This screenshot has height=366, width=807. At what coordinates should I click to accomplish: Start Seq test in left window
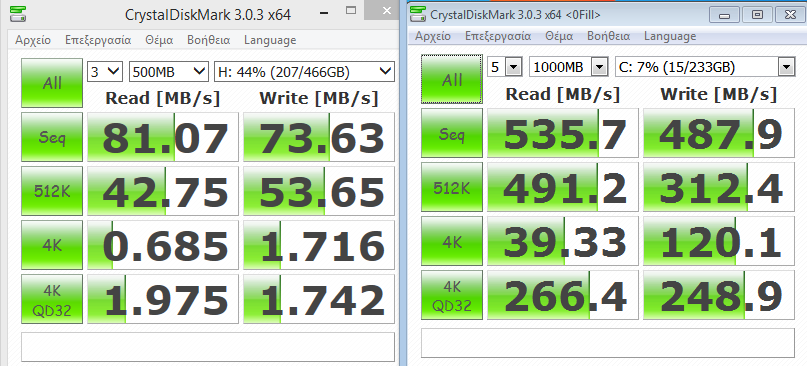click(x=52, y=137)
